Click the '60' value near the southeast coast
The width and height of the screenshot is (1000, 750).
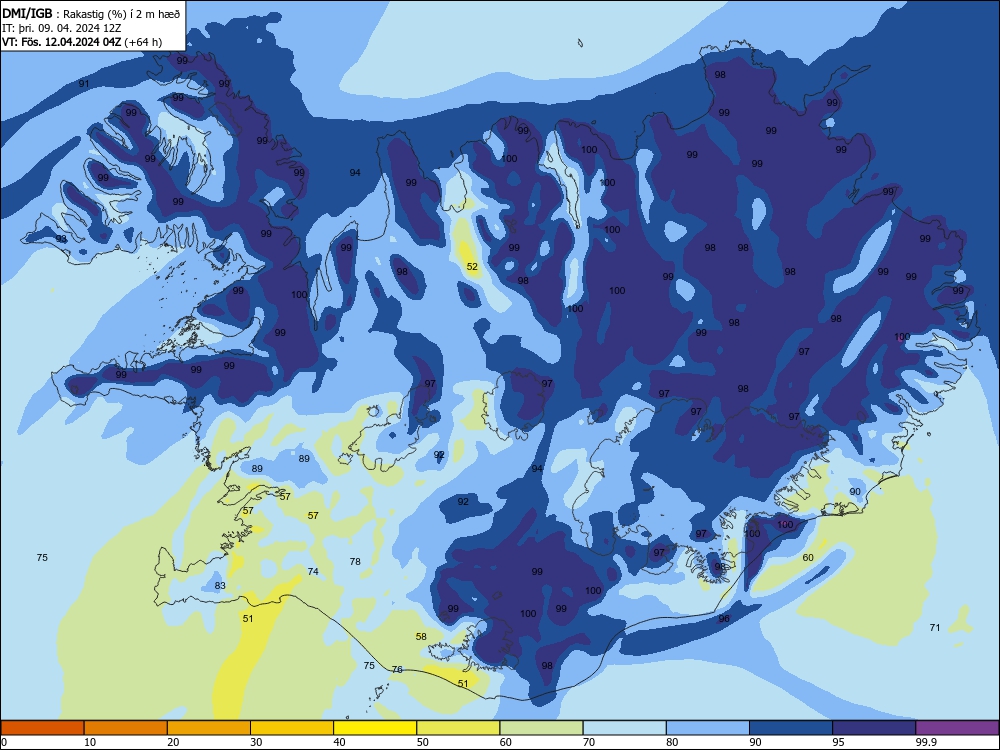(808, 557)
